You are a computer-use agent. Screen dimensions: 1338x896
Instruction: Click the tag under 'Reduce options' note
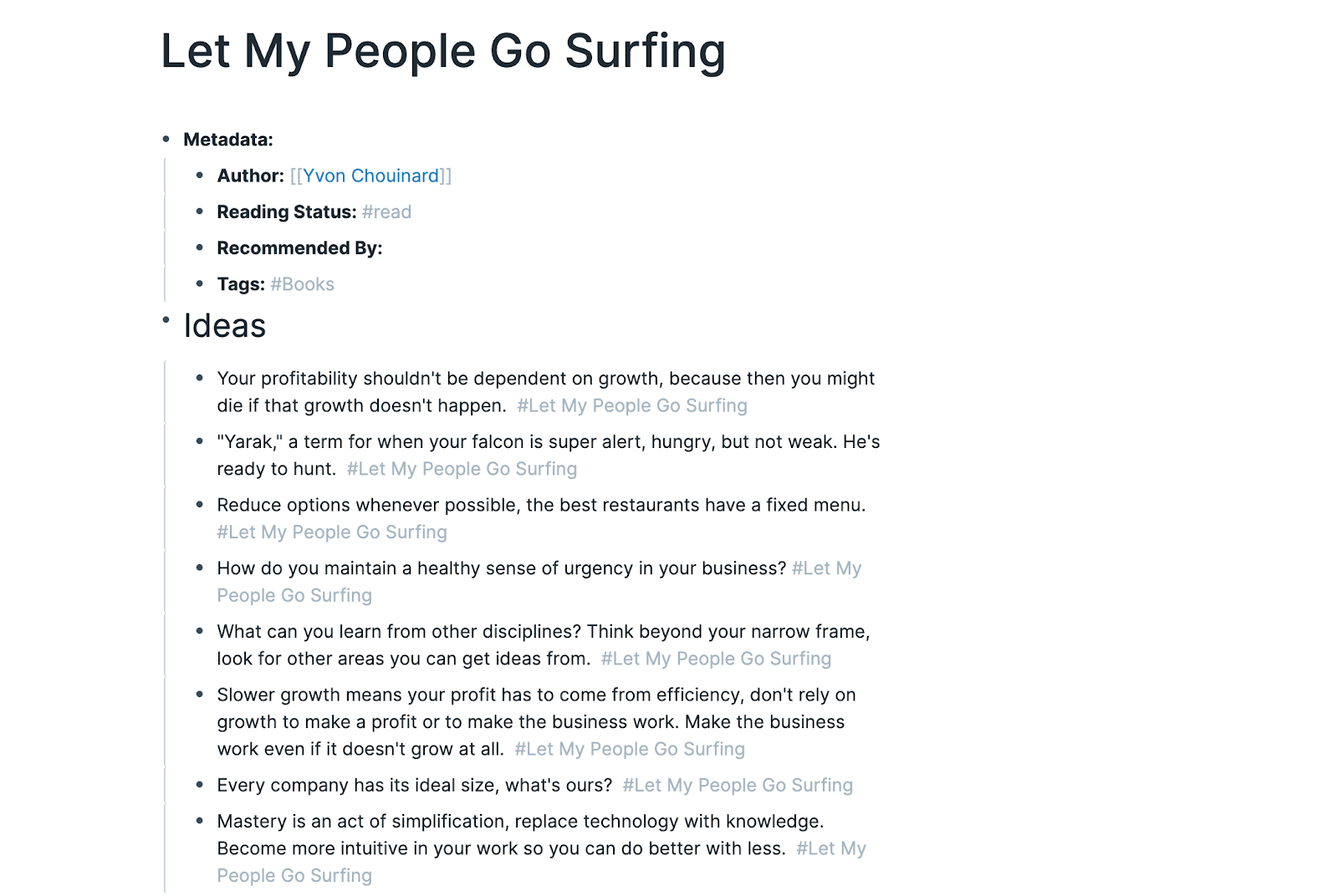pos(332,532)
